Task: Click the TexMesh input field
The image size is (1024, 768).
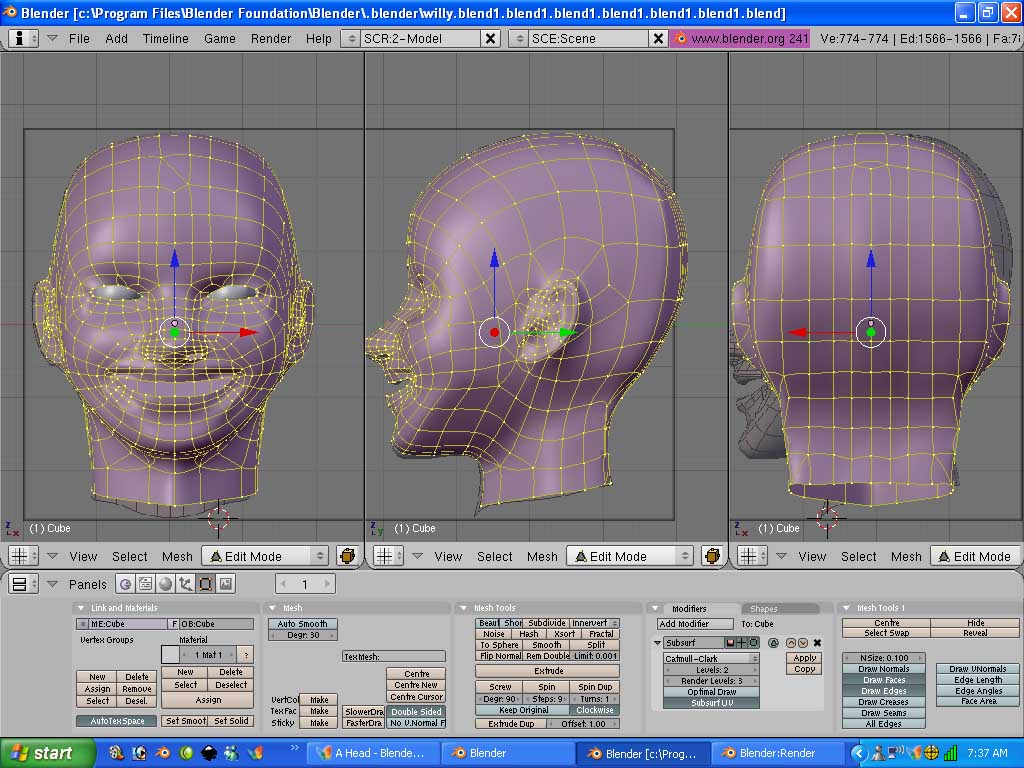Action: click(394, 656)
